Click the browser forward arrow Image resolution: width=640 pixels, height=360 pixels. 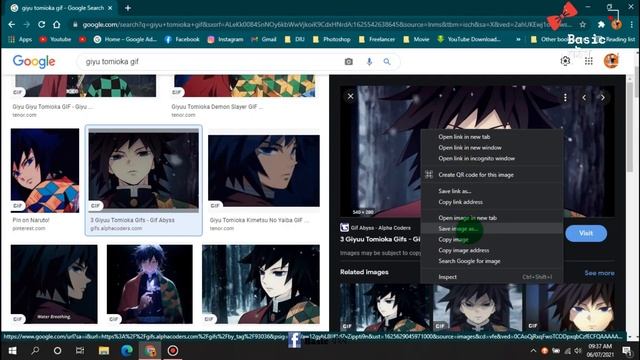point(27,24)
